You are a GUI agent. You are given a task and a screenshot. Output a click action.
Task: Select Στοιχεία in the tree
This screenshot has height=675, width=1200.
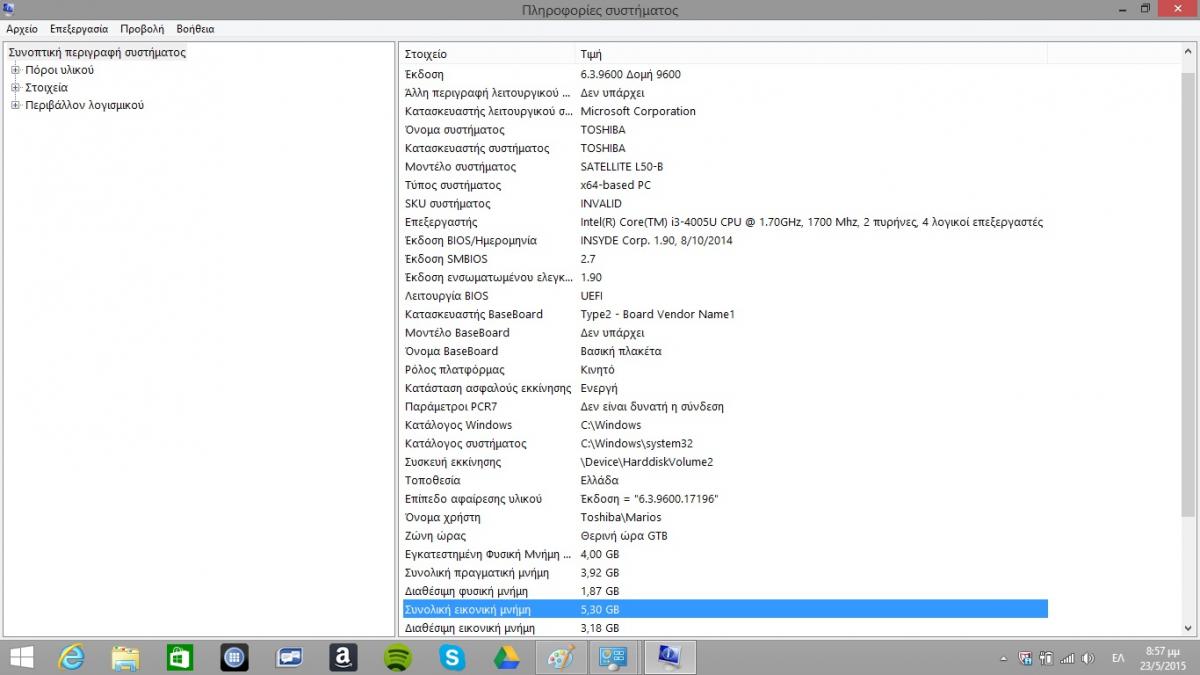tap(46, 87)
